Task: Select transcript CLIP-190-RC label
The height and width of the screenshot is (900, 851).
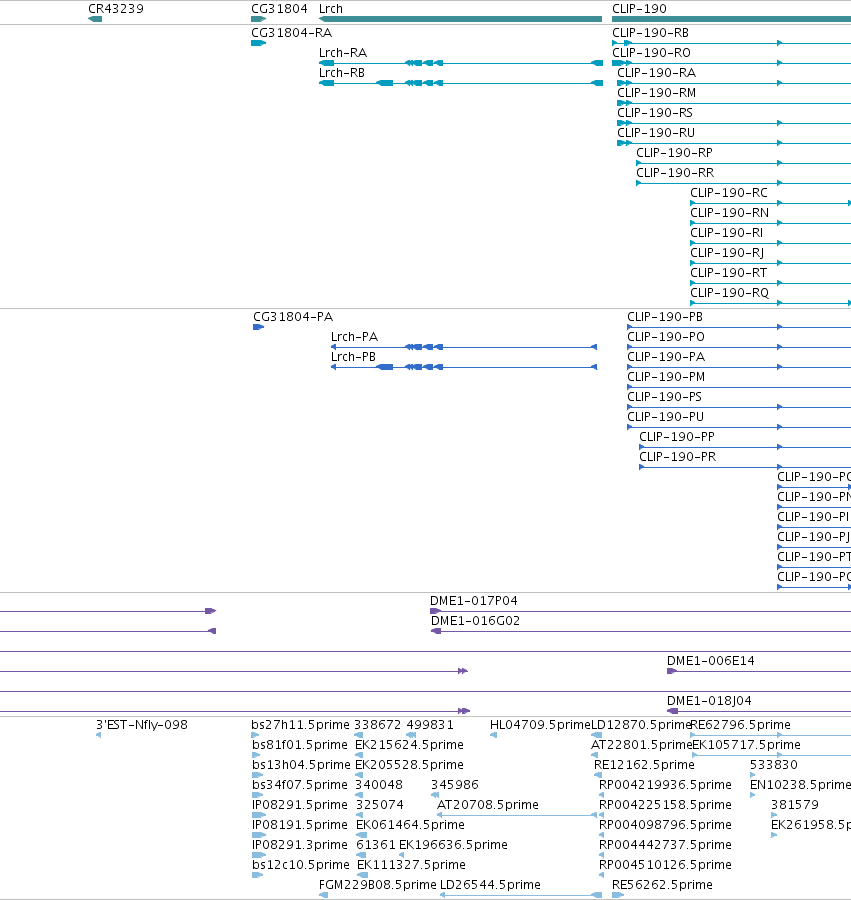Action: (x=729, y=193)
